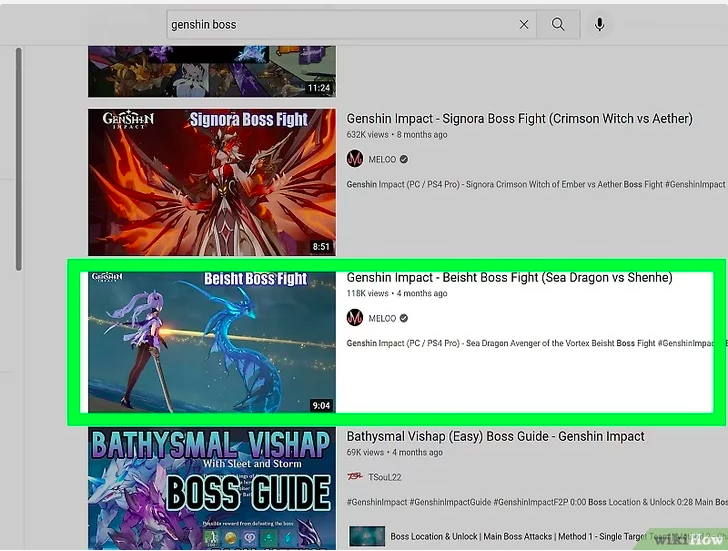This screenshot has height=551, width=728.
Task: Click MELOO channel name under Beisht video
Action: pyautogui.click(x=382, y=318)
